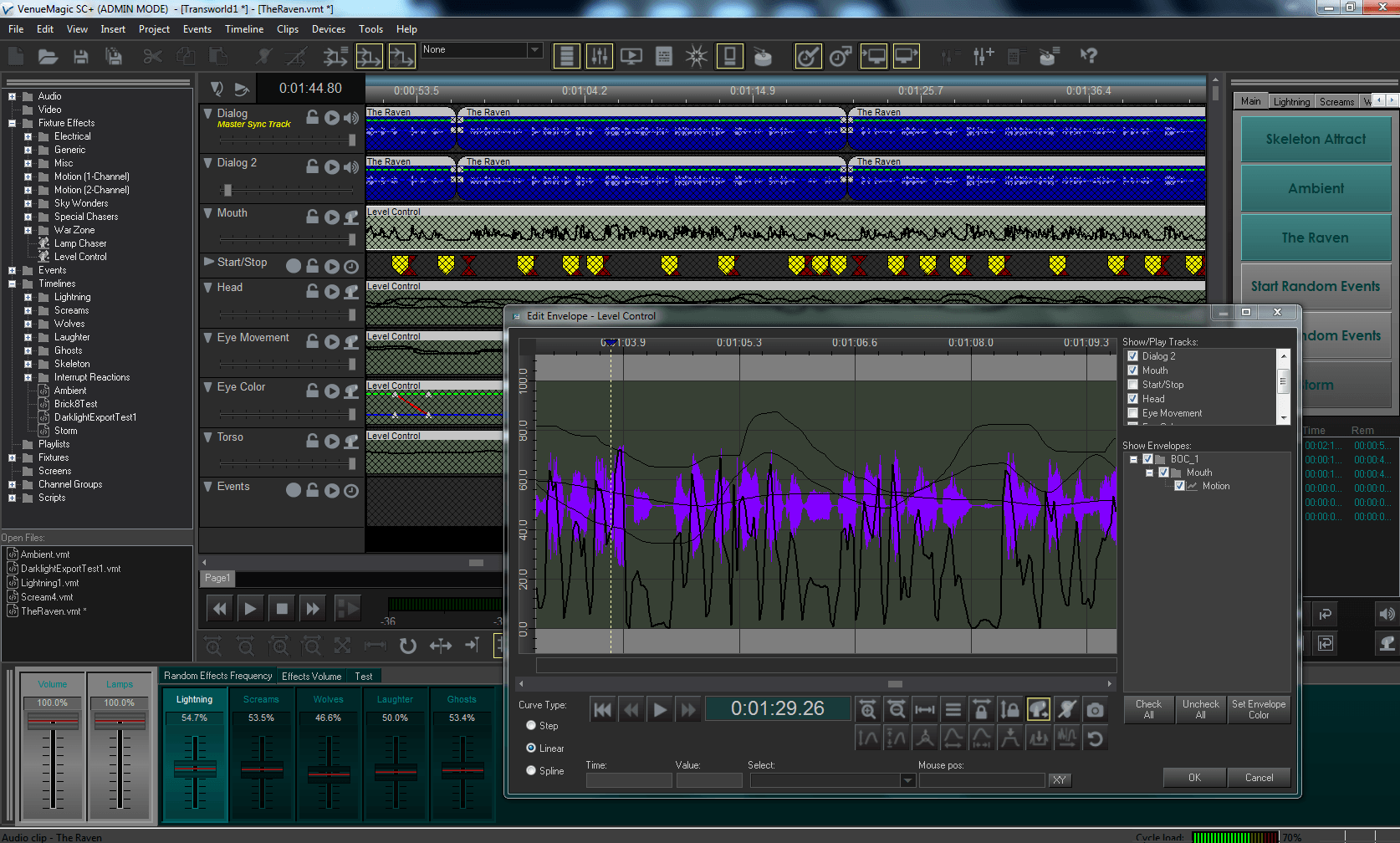Viewport: 1400px width, 843px height.
Task: Open the Timeline menu
Action: pyautogui.click(x=244, y=29)
